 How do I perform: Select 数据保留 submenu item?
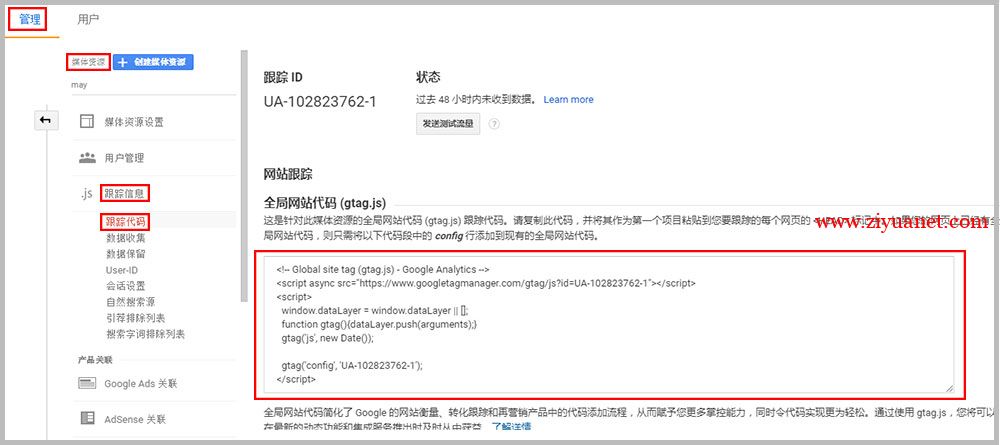click(126, 254)
